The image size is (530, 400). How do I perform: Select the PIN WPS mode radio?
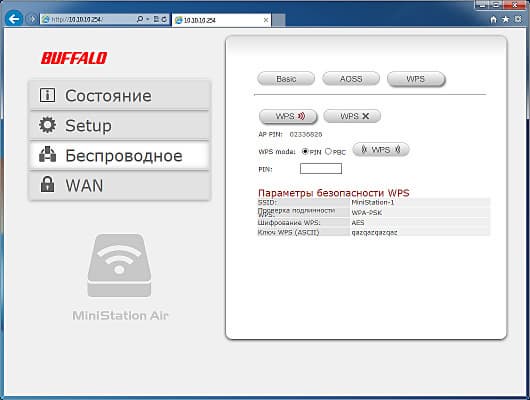coord(305,151)
